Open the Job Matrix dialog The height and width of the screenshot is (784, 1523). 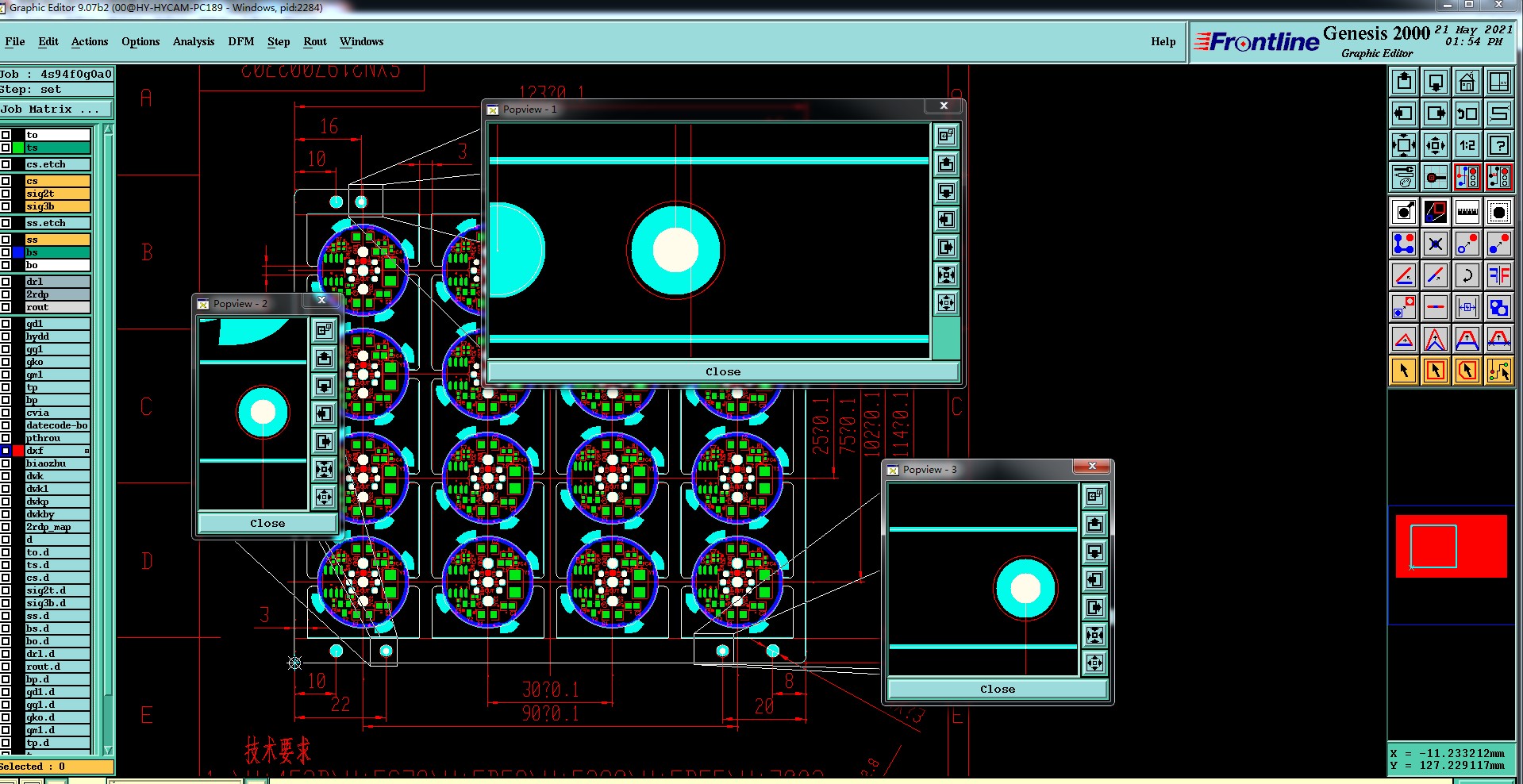[x=56, y=110]
